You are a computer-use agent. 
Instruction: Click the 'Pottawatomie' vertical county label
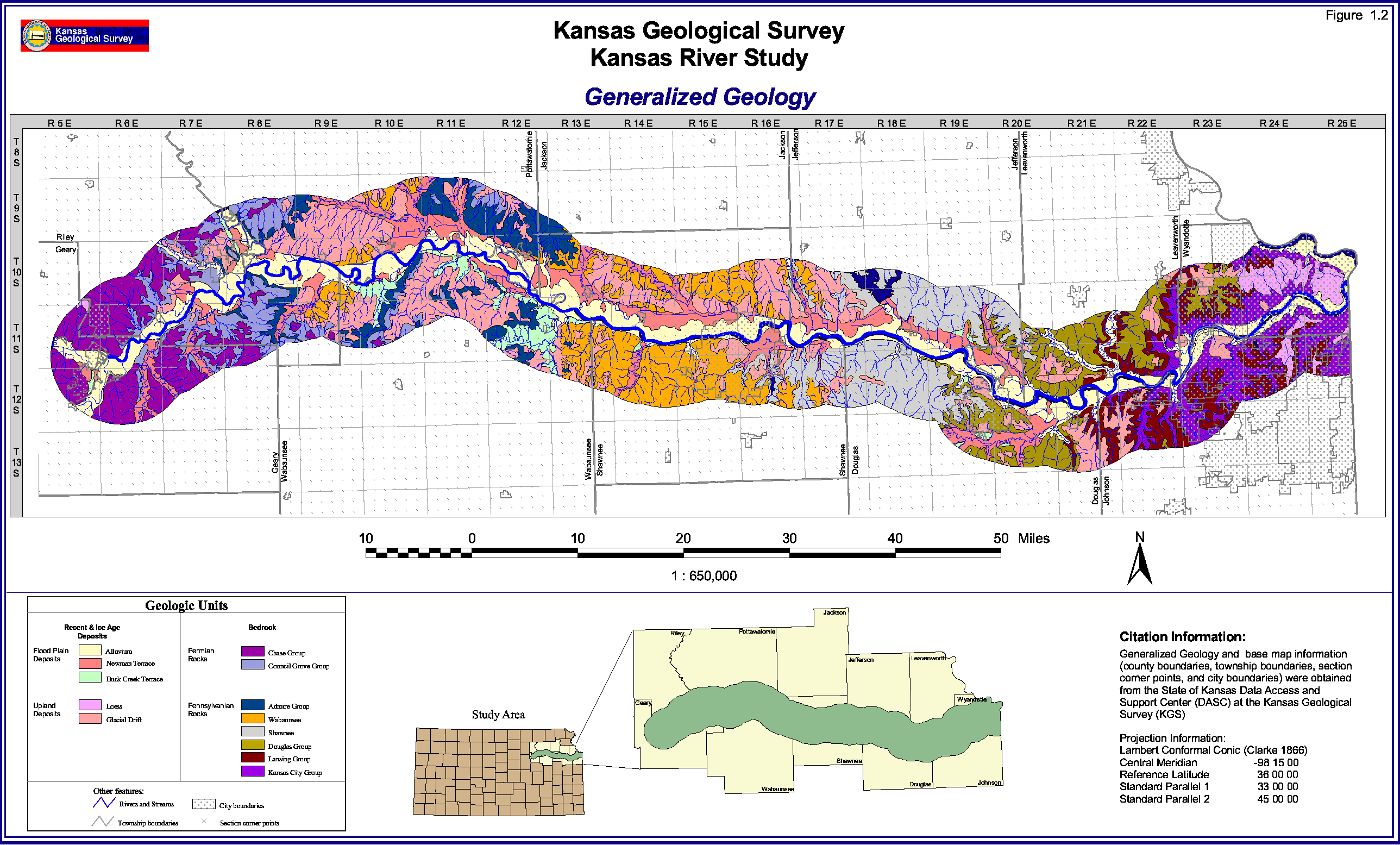pos(529,154)
